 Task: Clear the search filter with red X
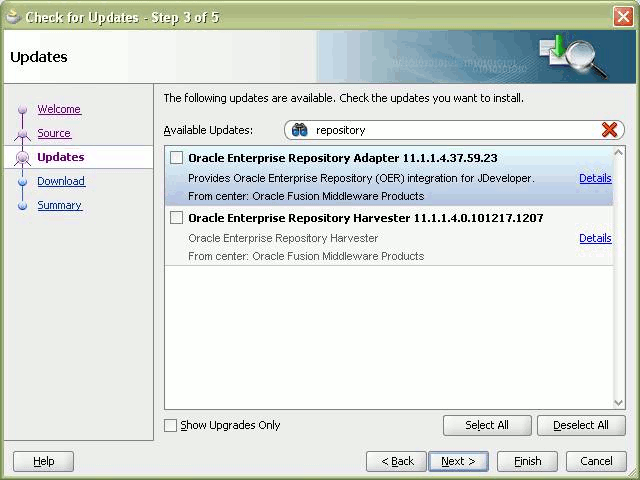click(609, 130)
